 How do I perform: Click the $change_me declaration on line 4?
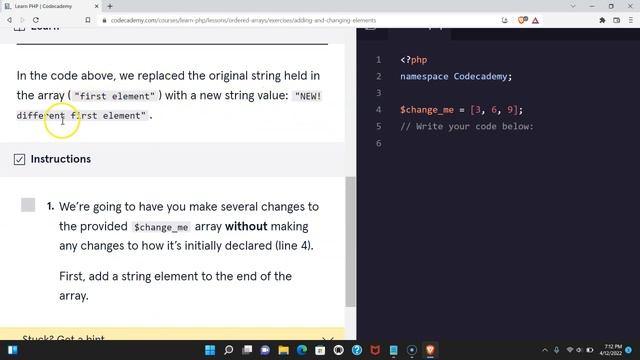point(461,110)
